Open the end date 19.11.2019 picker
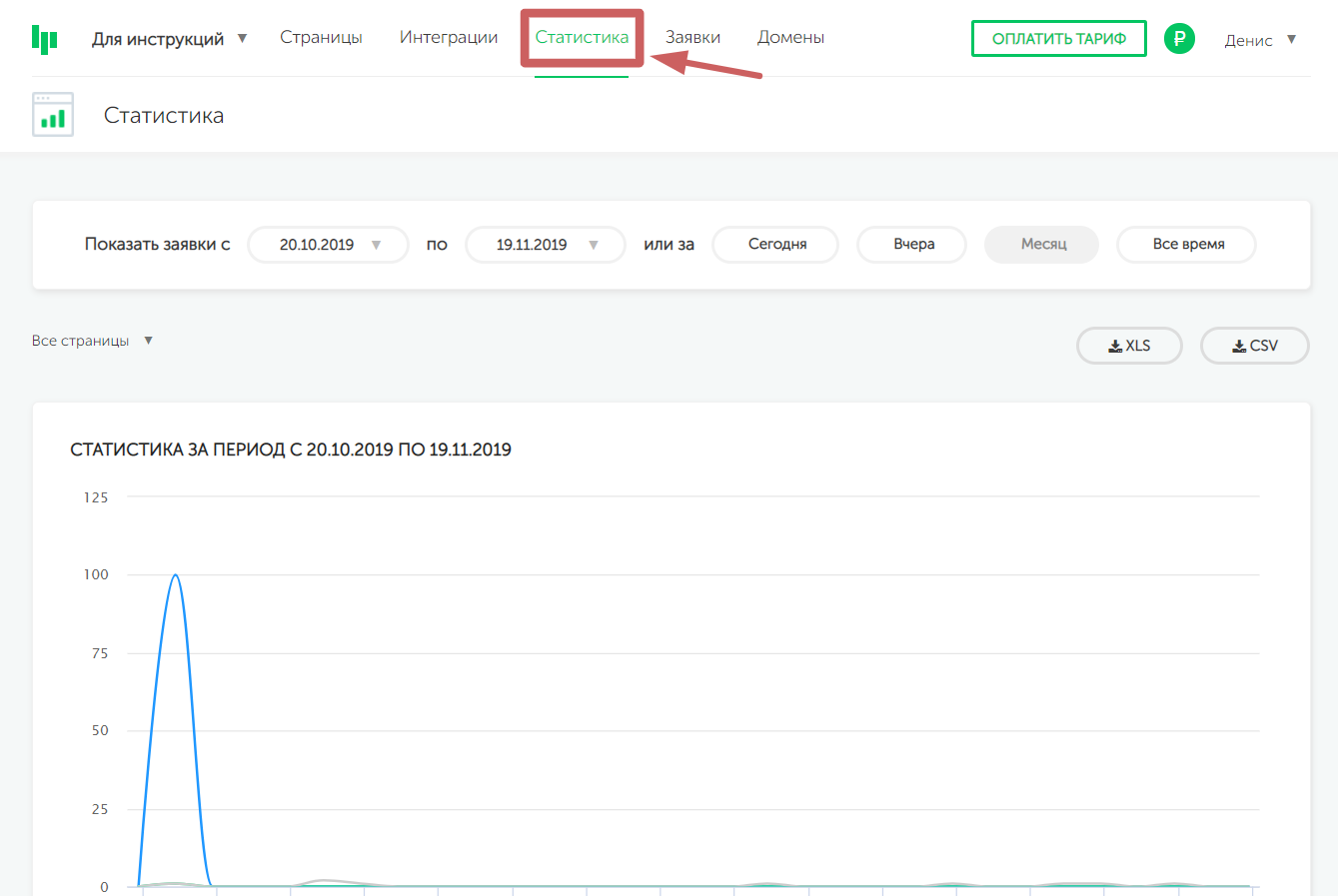The width and height of the screenshot is (1338, 896). coord(546,245)
